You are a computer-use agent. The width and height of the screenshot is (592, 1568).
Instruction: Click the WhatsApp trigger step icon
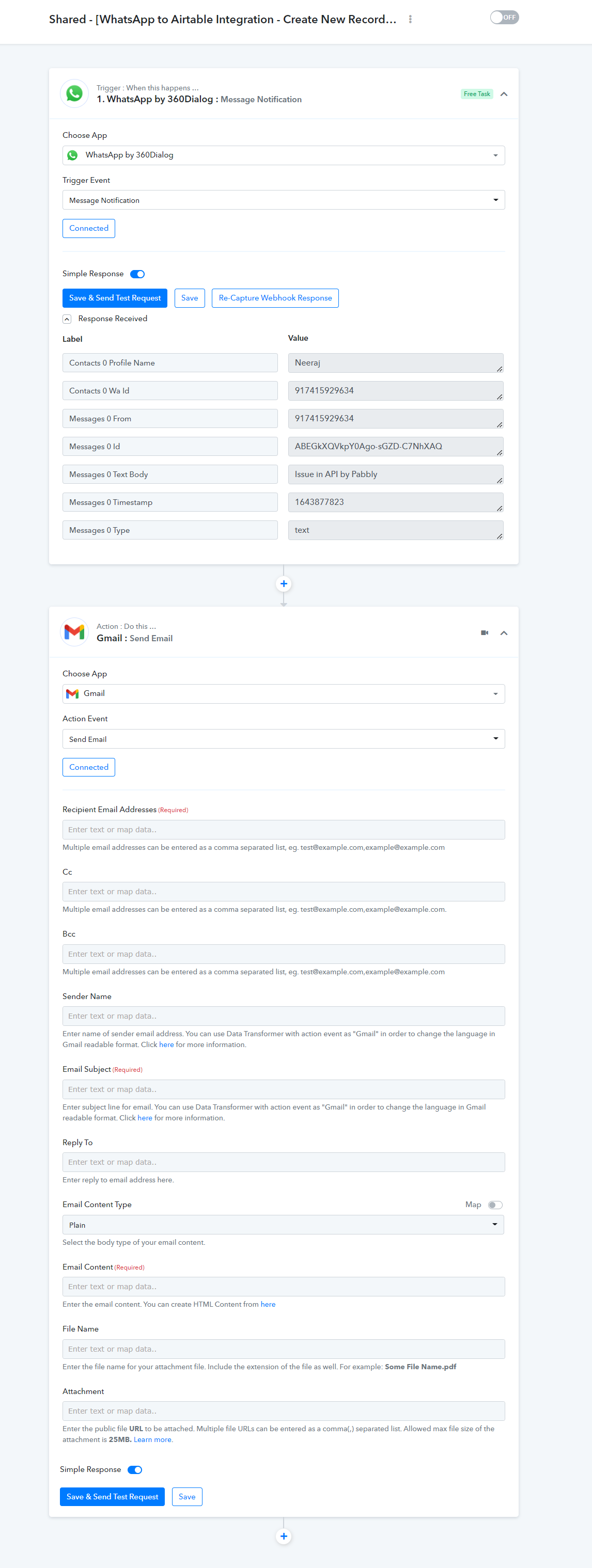(x=74, y=94)
